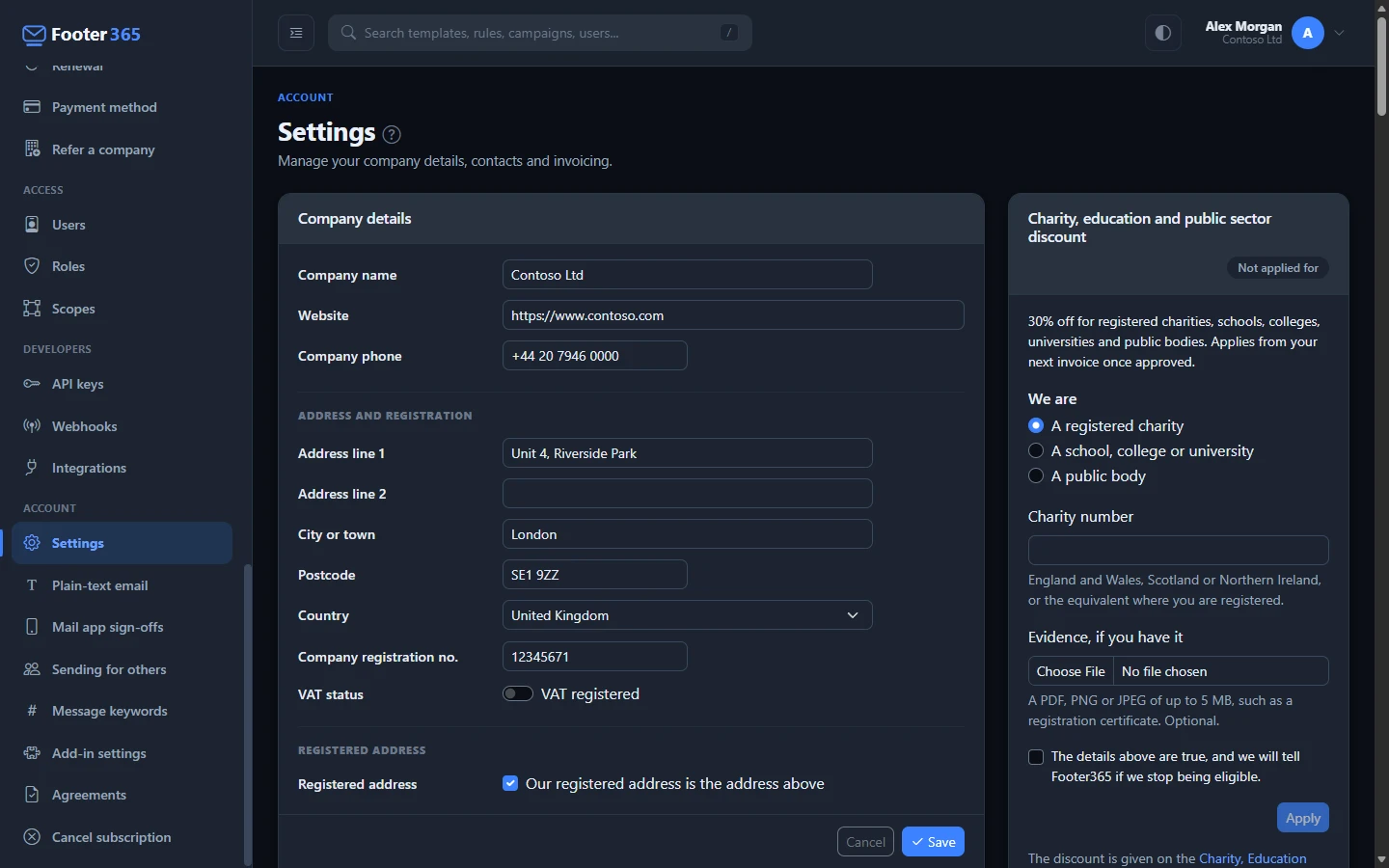Open the Agreements page
This screenshot has height=868, width=1389.
[122, 795]
